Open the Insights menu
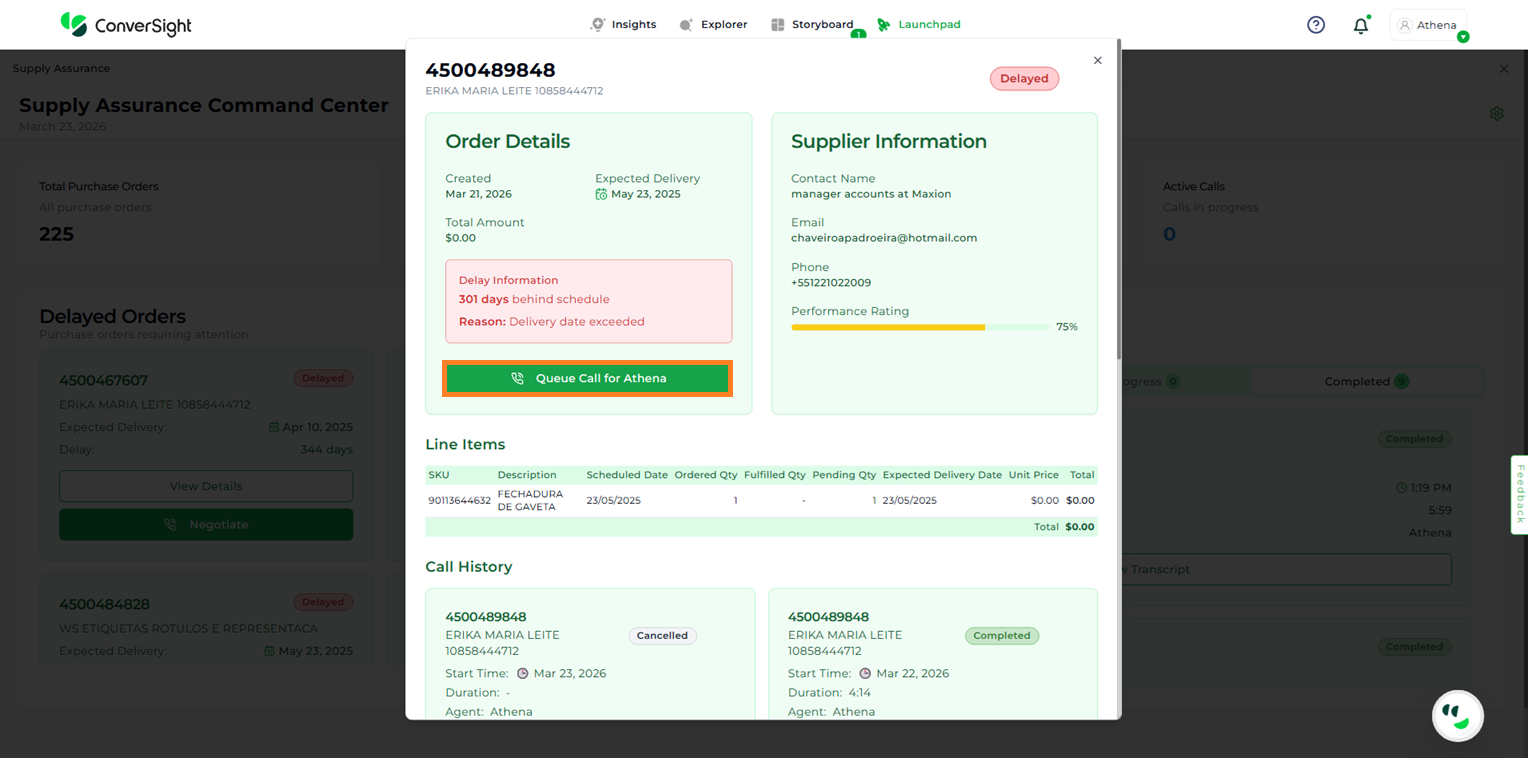The image size is (1528, 758). 624,25
